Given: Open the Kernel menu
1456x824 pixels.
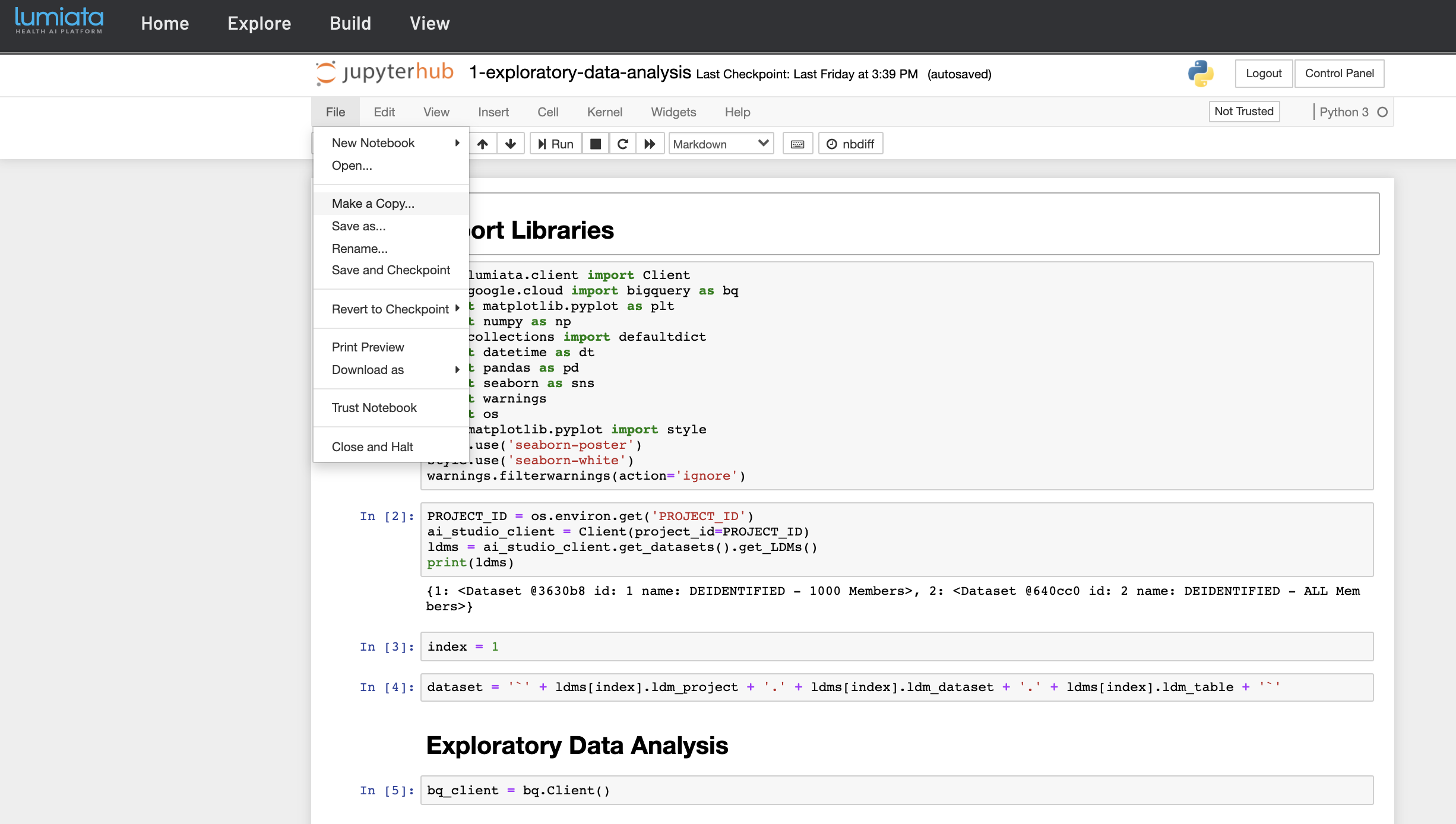Looking at the screenshot, I should coord(604,112).
